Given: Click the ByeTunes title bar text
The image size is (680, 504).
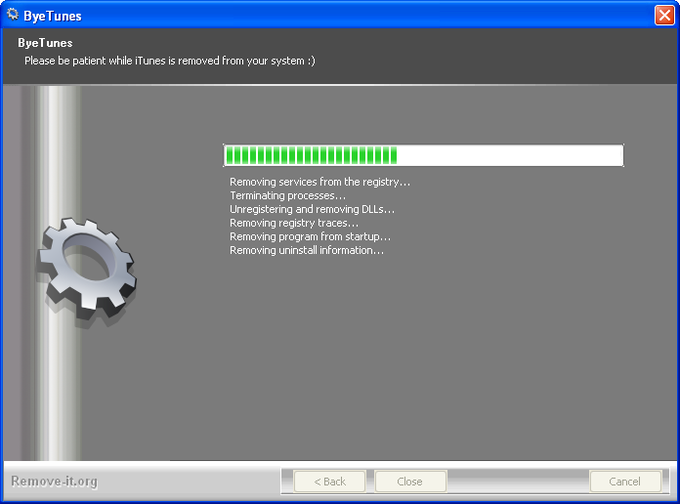Looking at the screenshot, I should point(52,16).
